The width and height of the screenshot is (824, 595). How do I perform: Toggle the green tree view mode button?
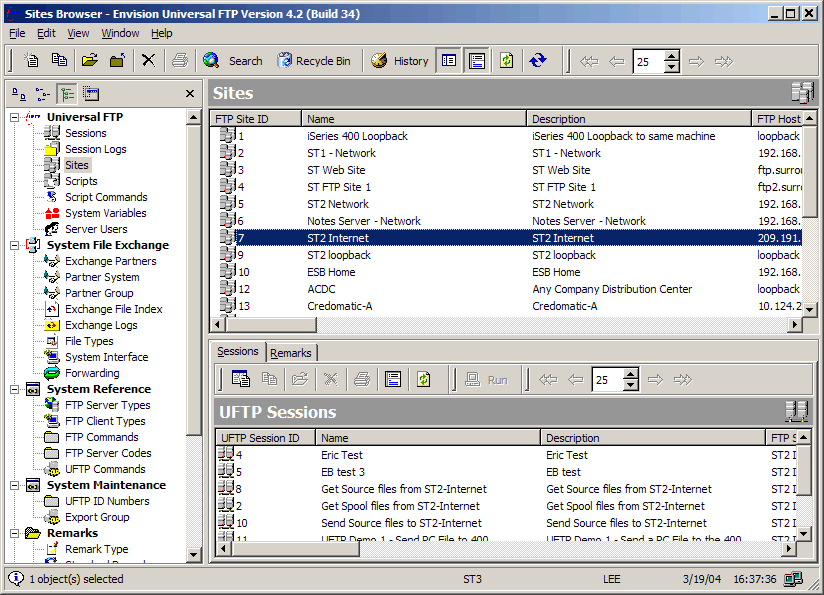[67, 94]
